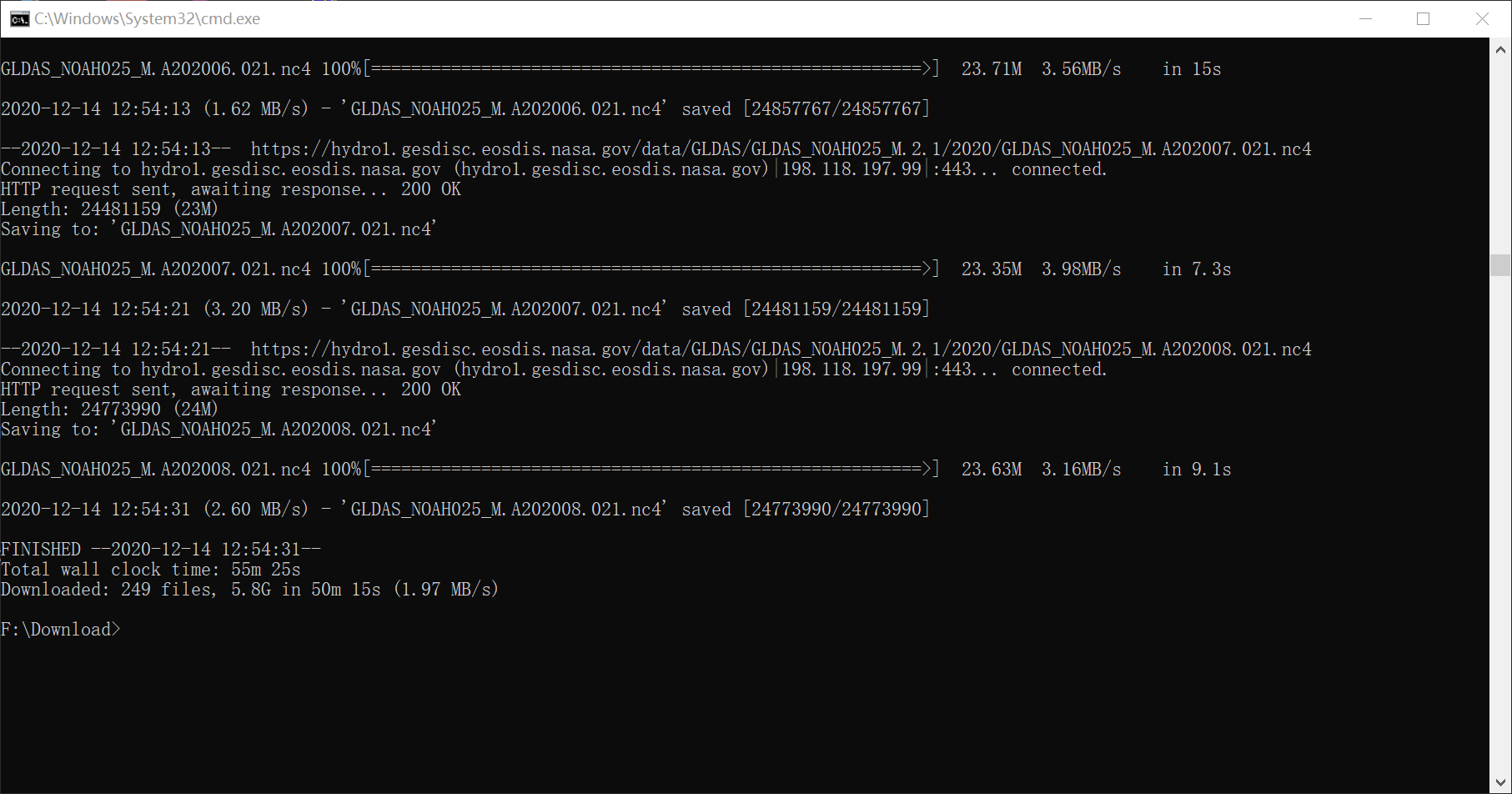The image size is (1512, 794).
Task: Click the filename GLDAS_NOAH025_M.A202006.021.nc4
Action: point(155,68)
